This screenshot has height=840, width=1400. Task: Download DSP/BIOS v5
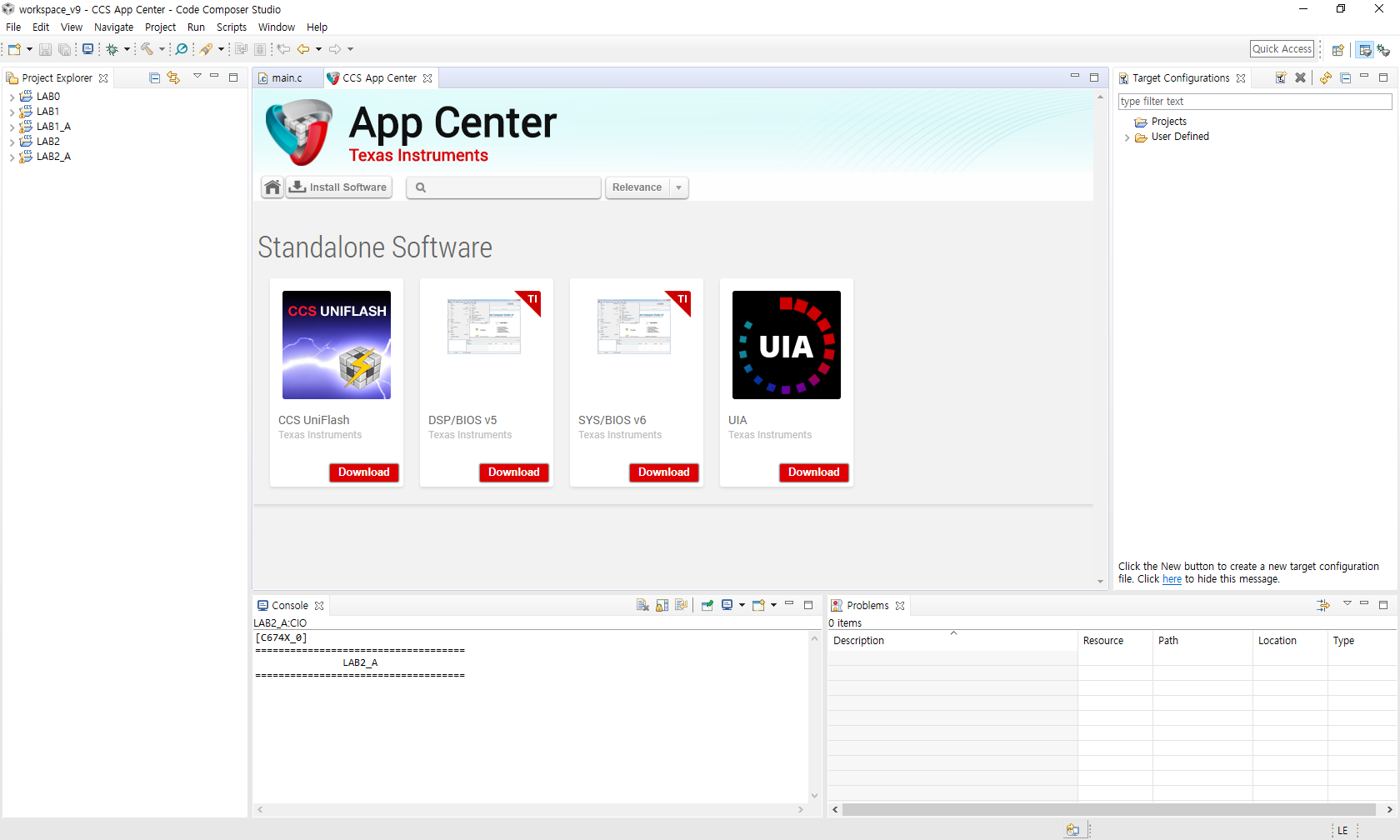[514, 472]
